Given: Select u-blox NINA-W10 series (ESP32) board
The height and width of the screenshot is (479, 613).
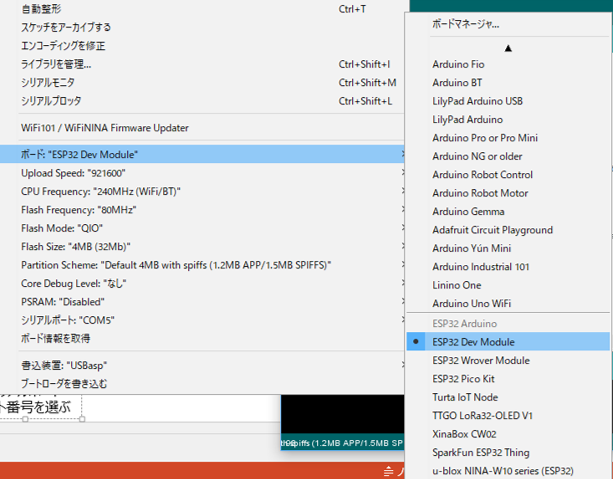Looking at the screenshot, I should 508,470.
